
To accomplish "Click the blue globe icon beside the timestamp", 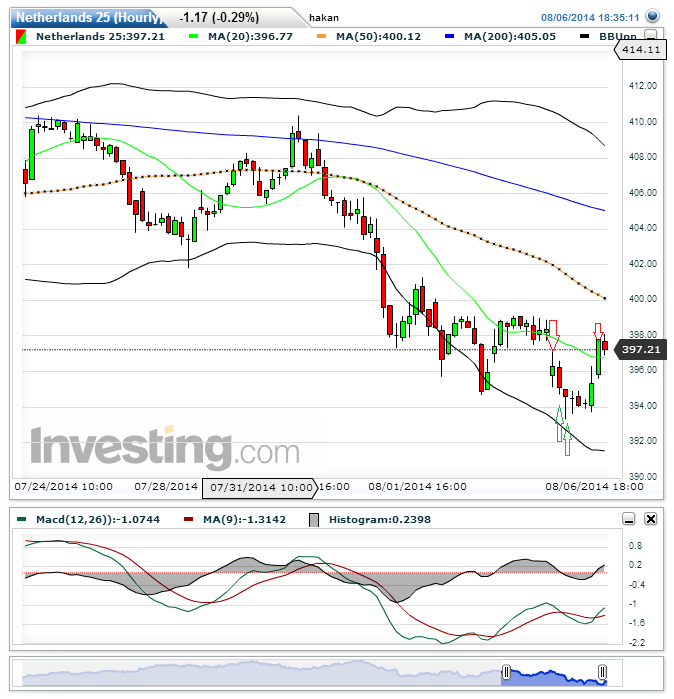I will click(653, 16).
